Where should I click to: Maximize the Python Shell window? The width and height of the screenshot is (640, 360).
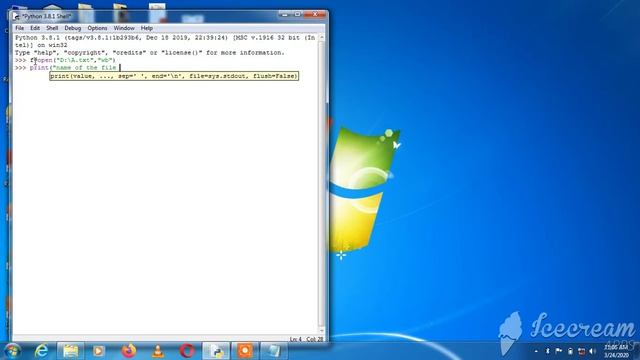(x=297, y=15)
